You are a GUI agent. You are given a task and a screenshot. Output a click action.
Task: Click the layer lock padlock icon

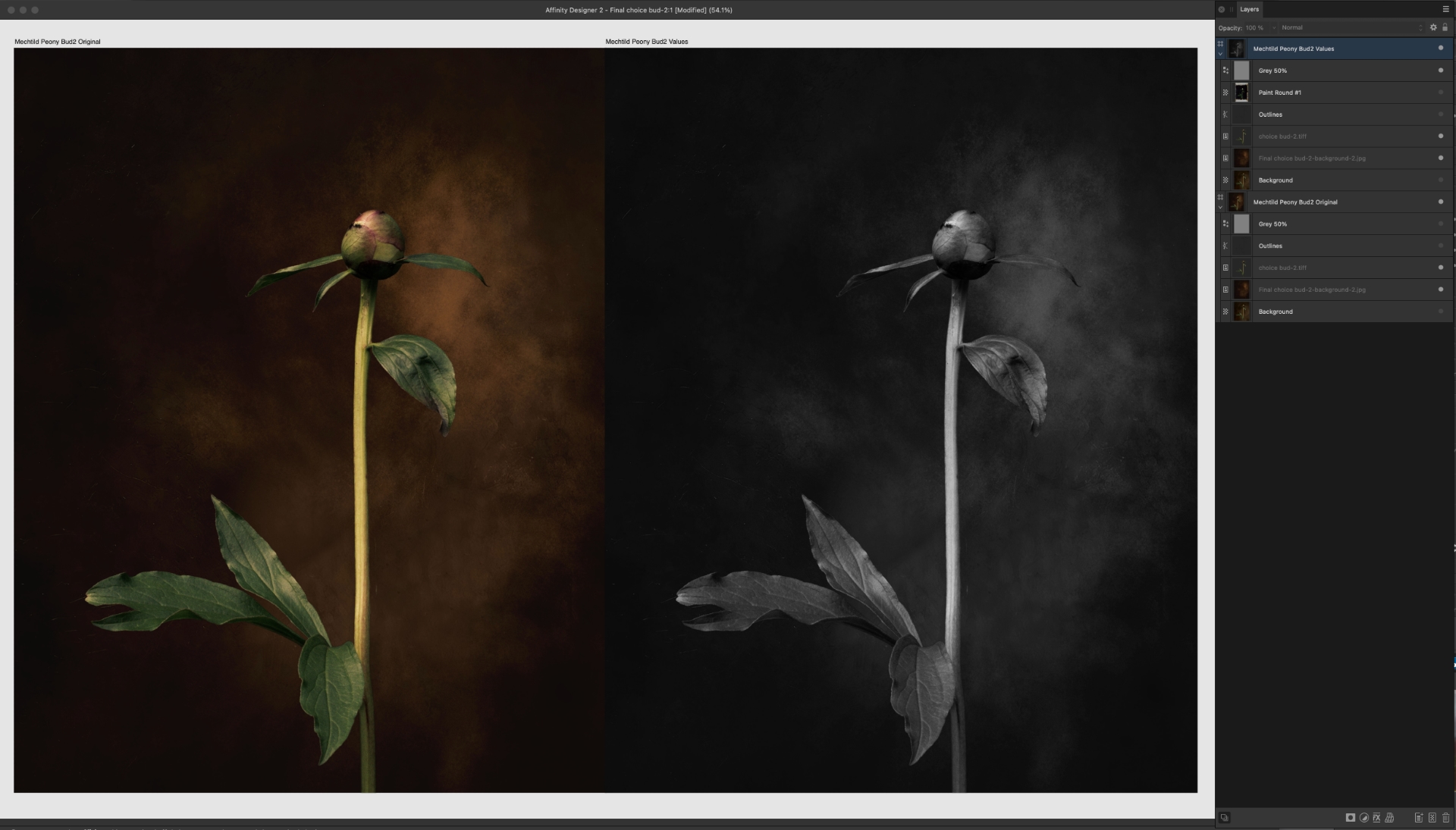point(1445,27)
